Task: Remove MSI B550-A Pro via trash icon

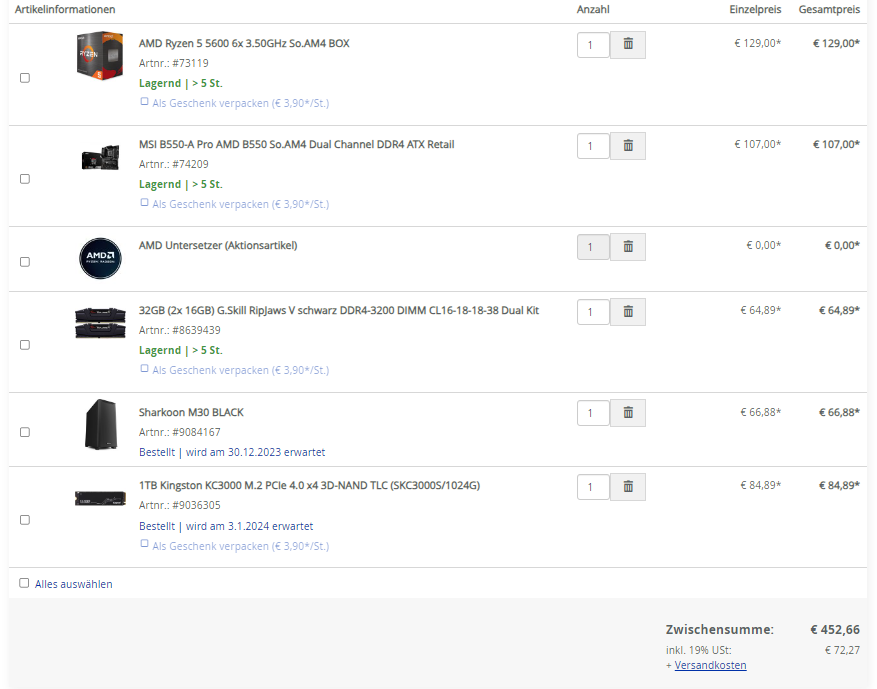Action: click(x=628, y=146)
